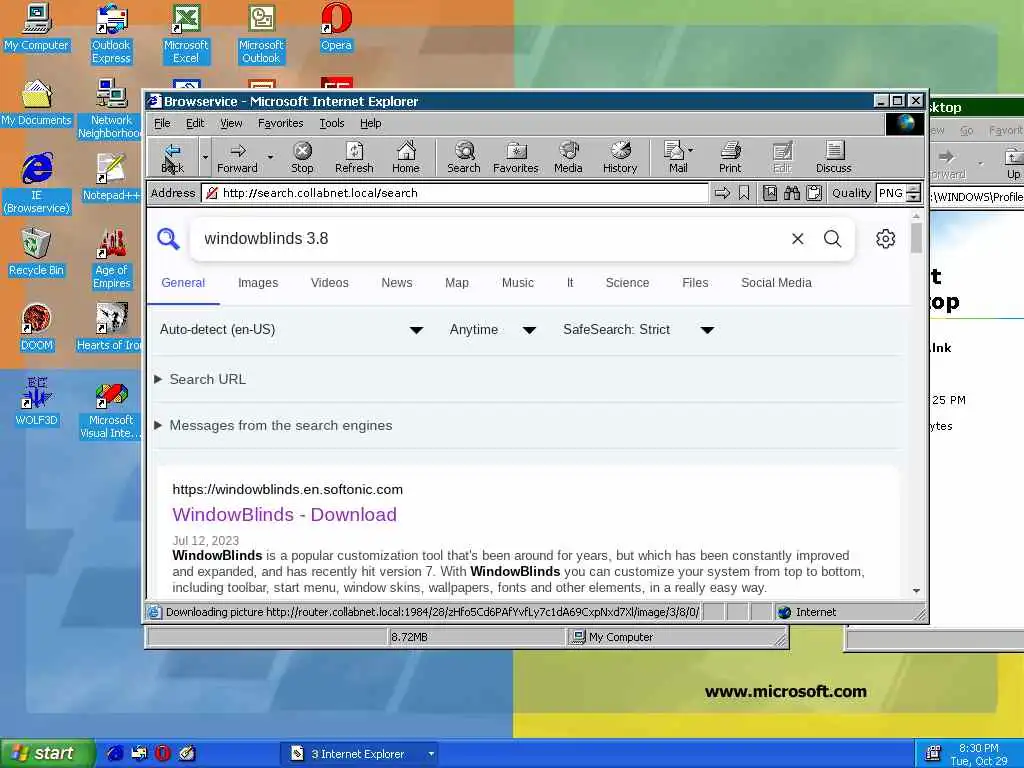Select the Opera desktop icon
The width and height of the screenshot is (1024, 768).
click(336, 27)
